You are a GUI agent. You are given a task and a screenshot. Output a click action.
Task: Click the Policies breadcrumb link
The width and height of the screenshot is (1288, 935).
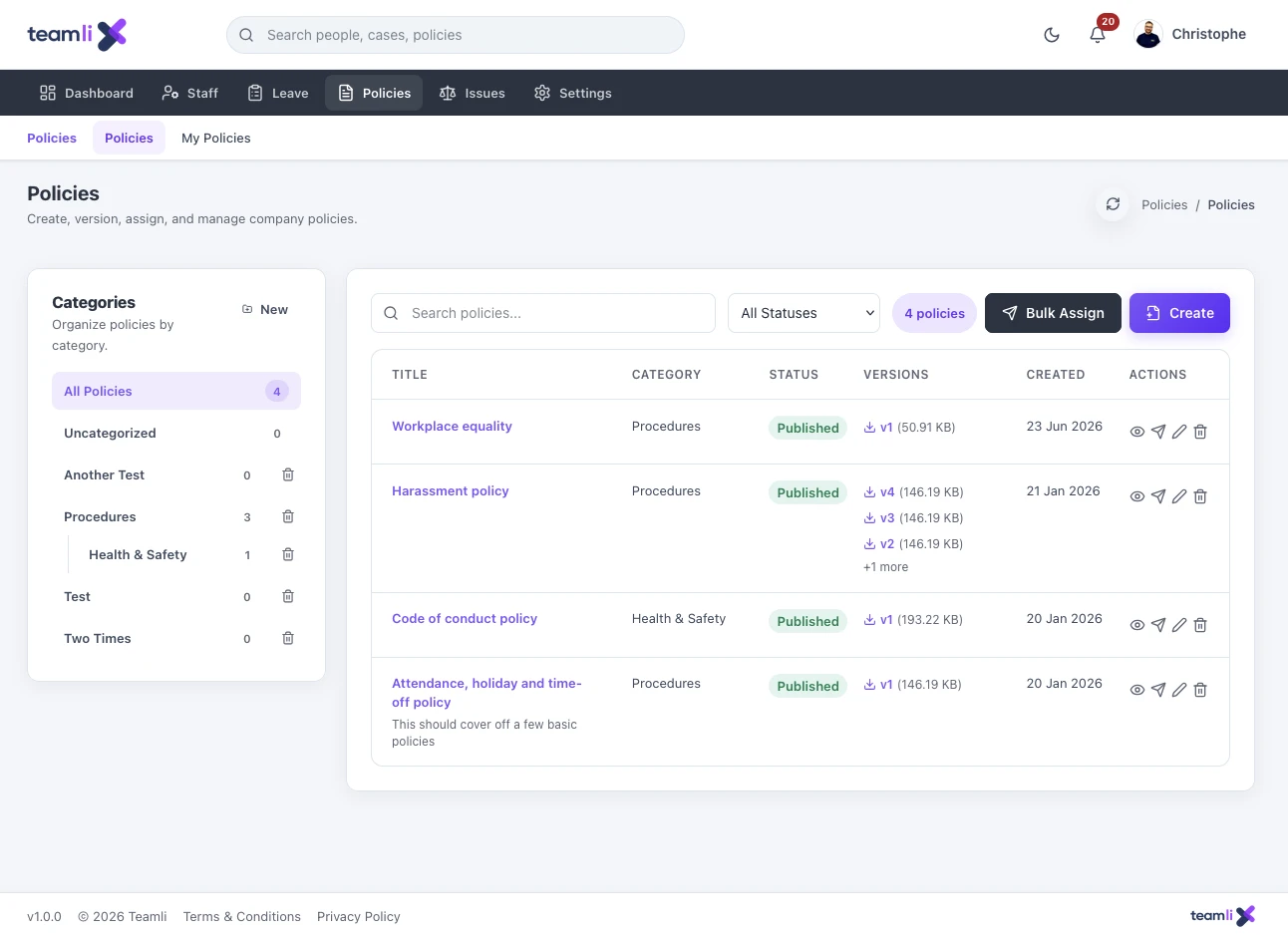(x=1164, y=205)
